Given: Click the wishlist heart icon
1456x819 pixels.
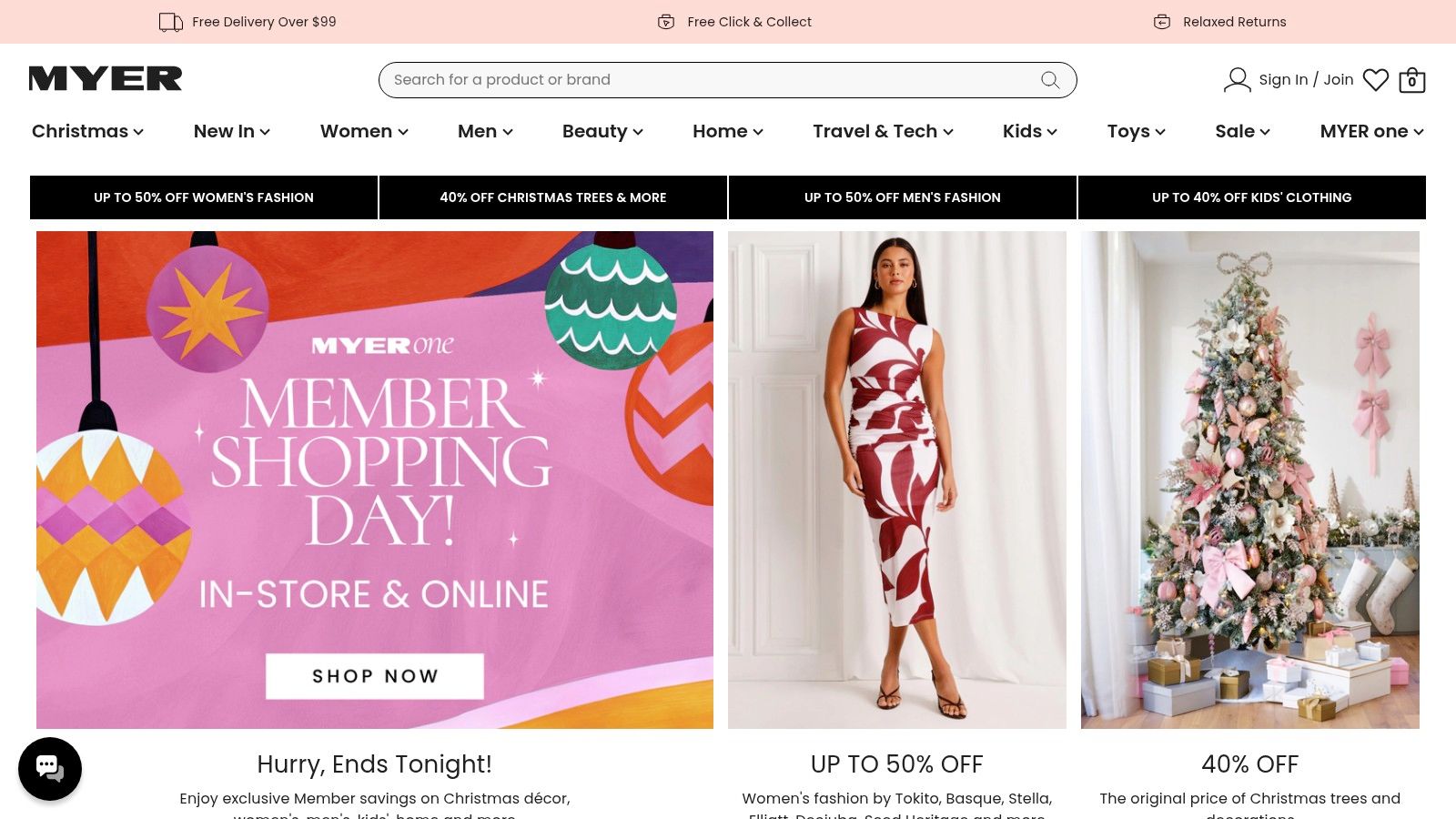Looking at the screenshot, I should tap(1376, 80).
